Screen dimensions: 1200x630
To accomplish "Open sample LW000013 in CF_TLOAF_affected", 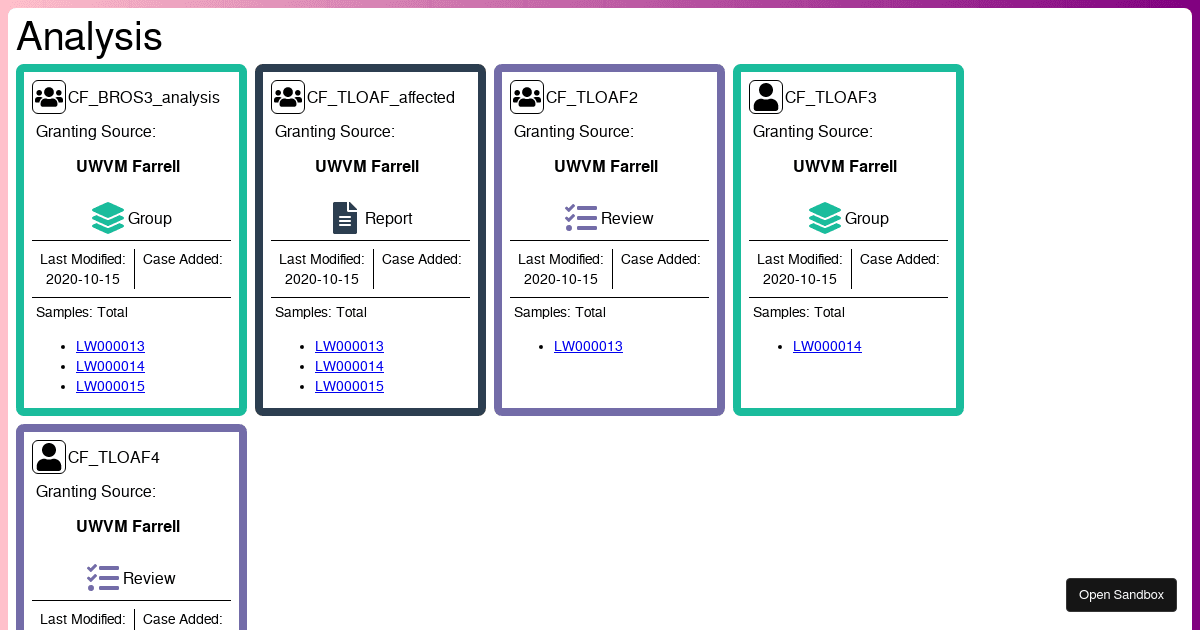I will point(349,346).
